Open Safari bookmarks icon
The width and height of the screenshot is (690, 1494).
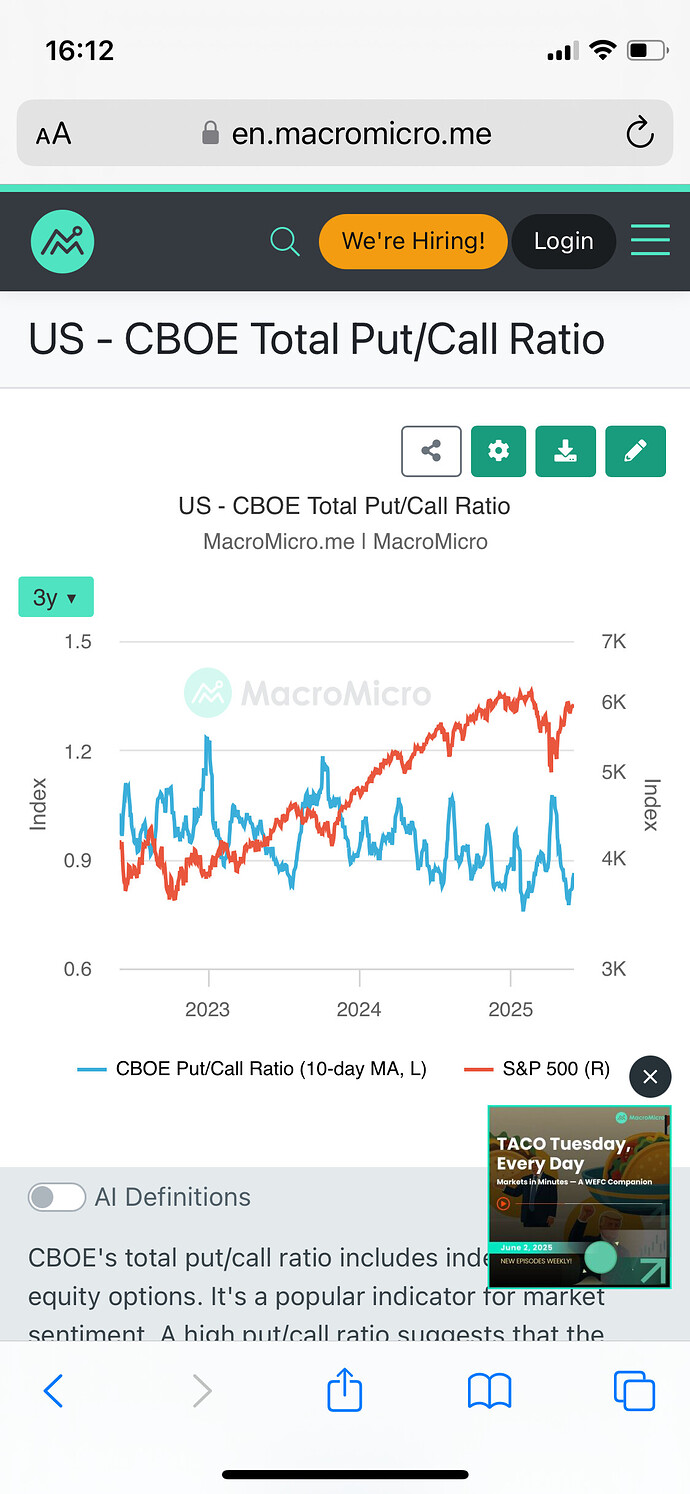(x=490, y=1390)
